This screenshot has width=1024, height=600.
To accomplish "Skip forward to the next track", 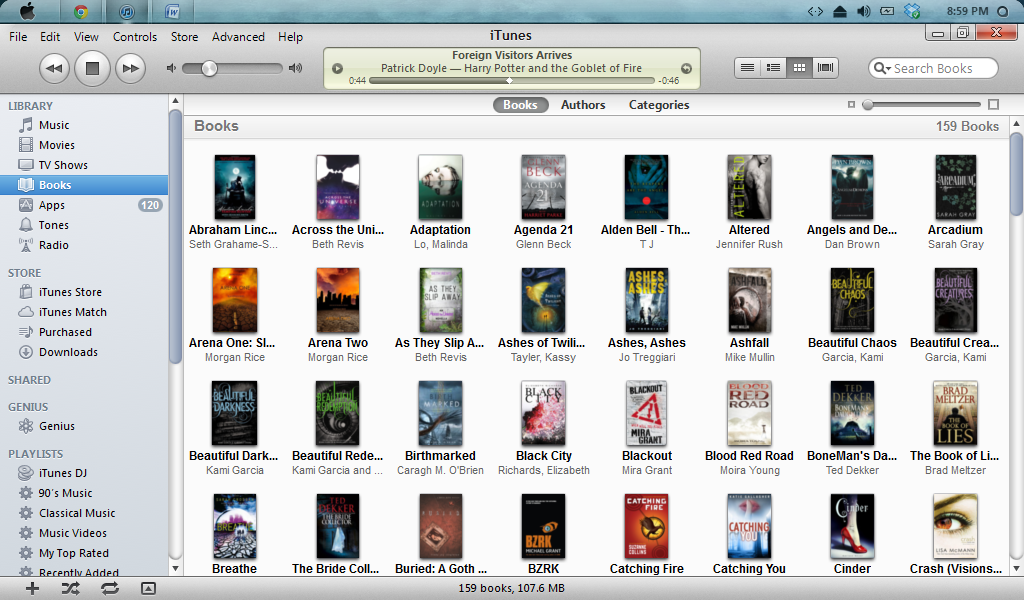I will pos(131,68).
